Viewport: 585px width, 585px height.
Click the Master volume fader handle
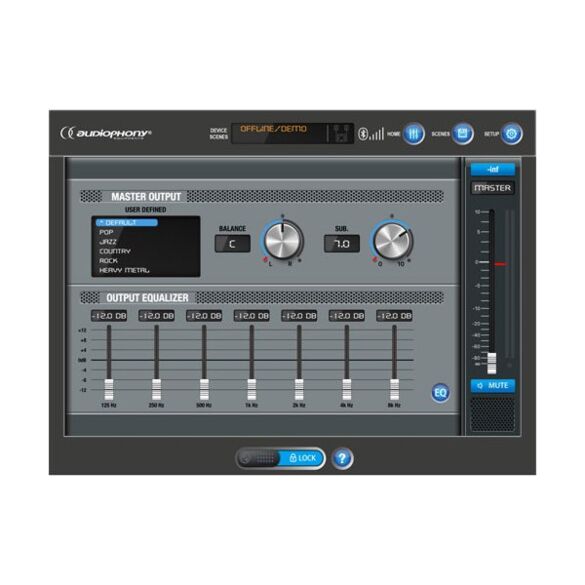tap(492, 363)
